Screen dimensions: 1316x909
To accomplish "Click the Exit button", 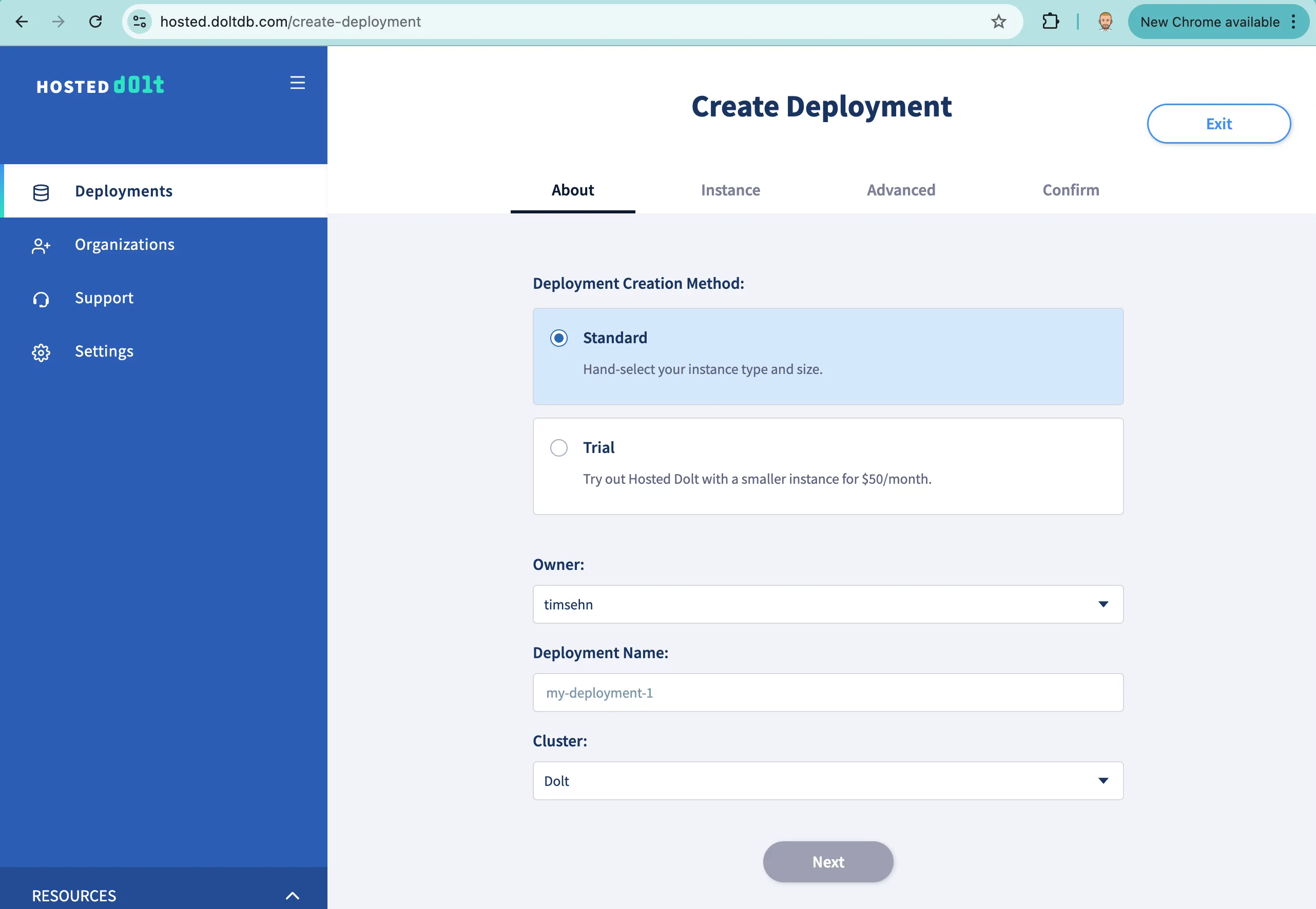I will [x=1218, y=124].
